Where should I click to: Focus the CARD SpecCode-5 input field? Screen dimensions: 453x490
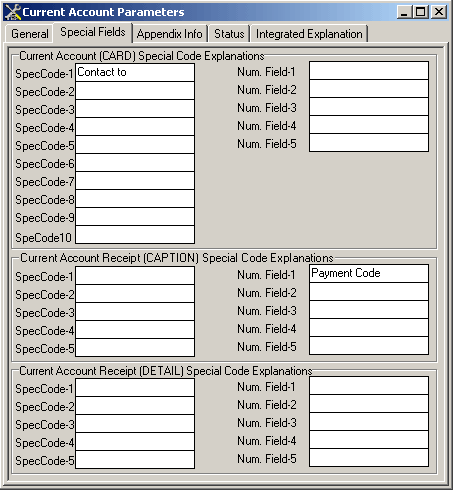(135, 145)
